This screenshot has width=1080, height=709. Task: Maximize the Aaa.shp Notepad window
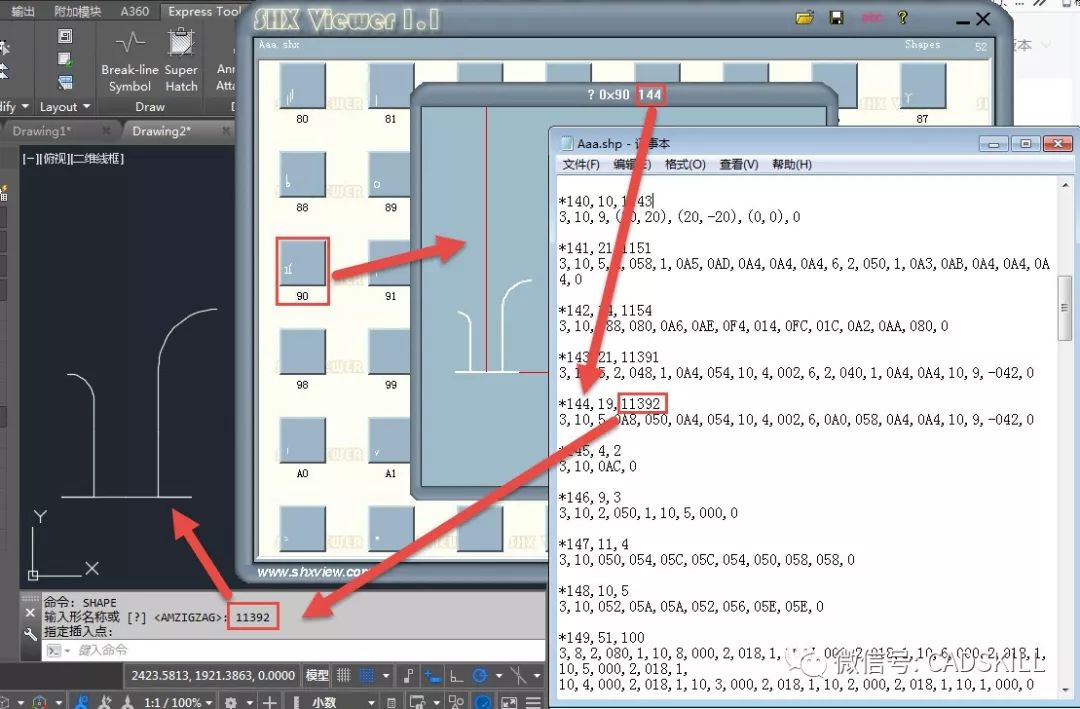(1026, 143)
